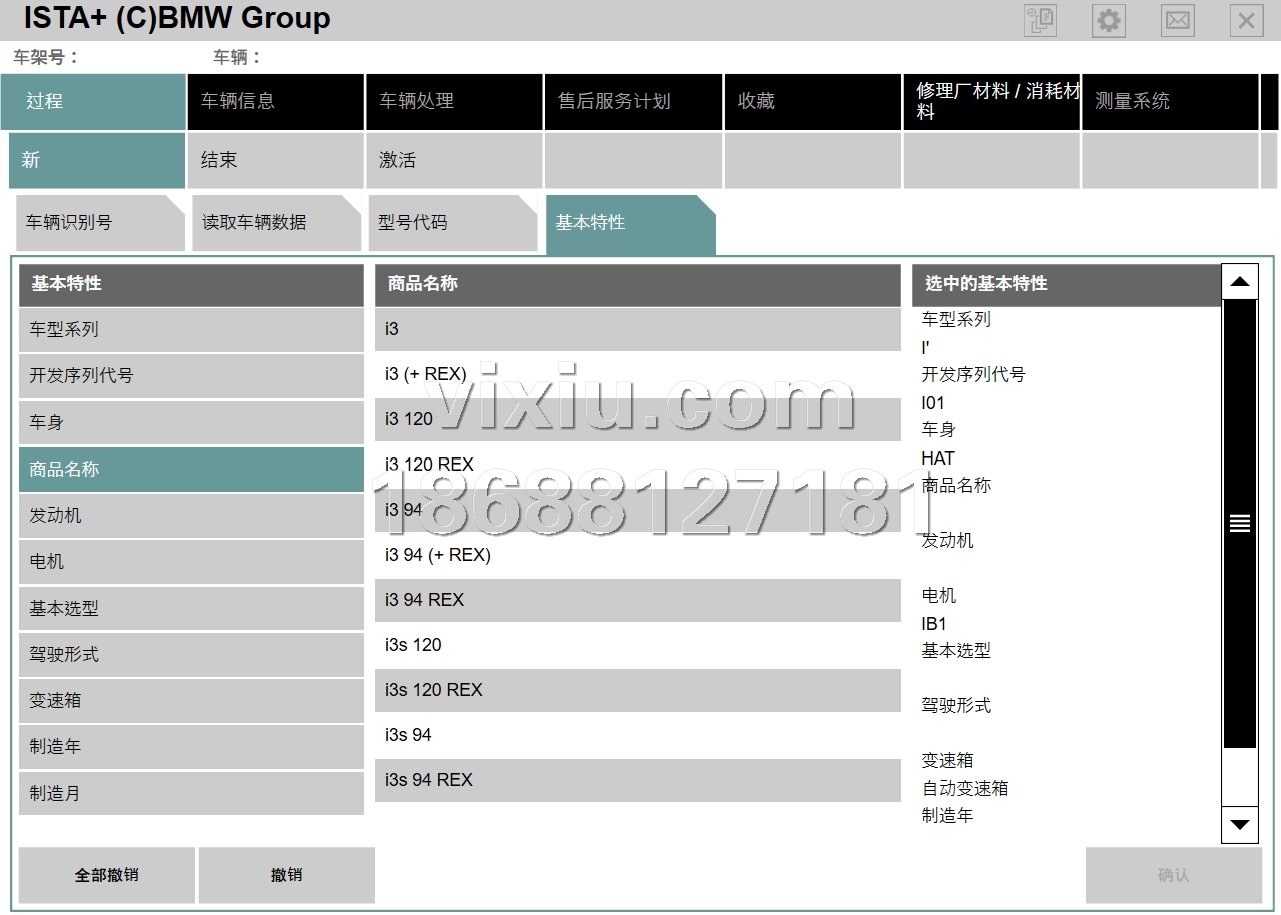Close ISTA+ with the X icon
This screenshot has height=915, width=1281.
point(1245,21)
